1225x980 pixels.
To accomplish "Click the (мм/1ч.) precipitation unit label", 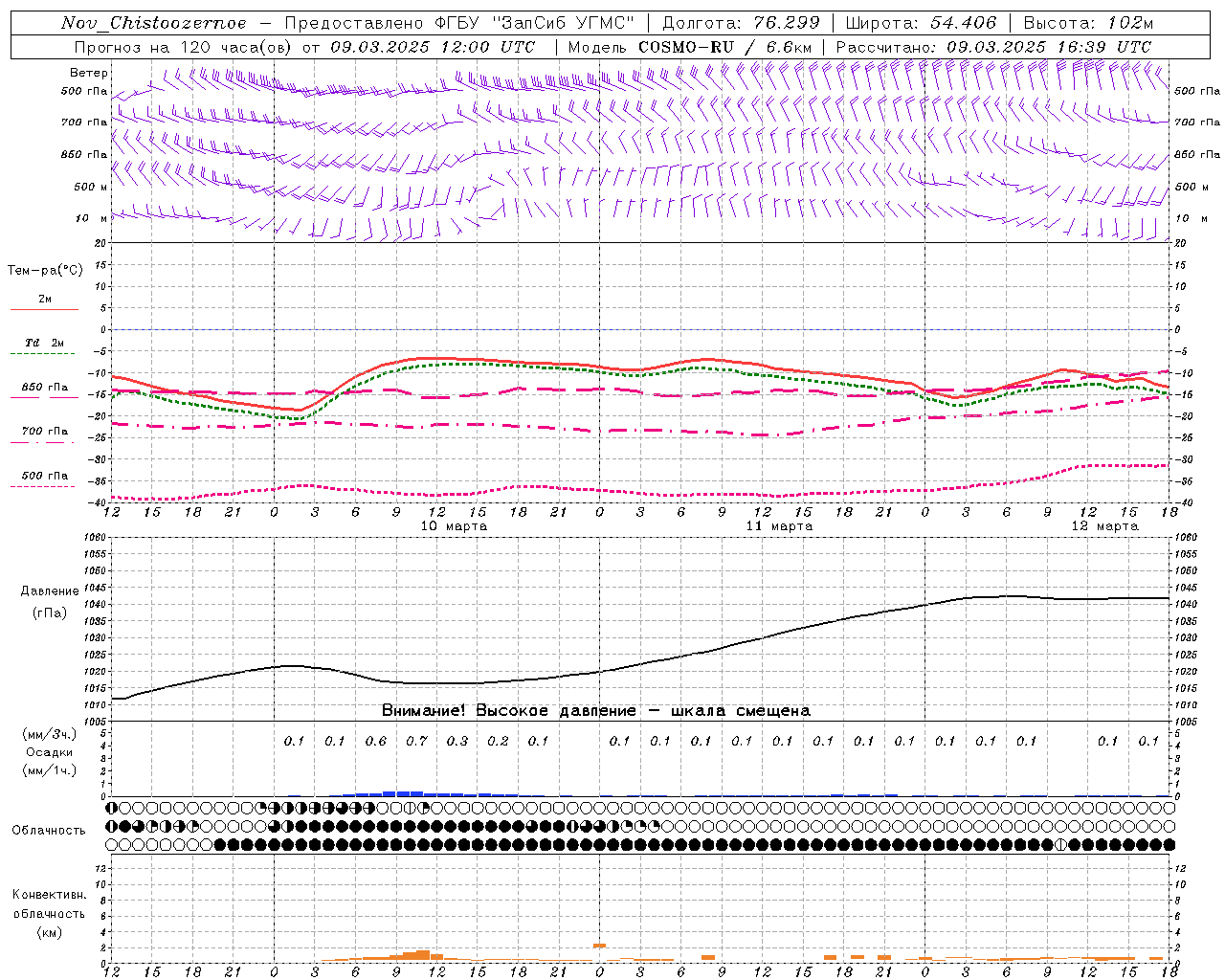I will pyautogui.click(x=50, y=770).
